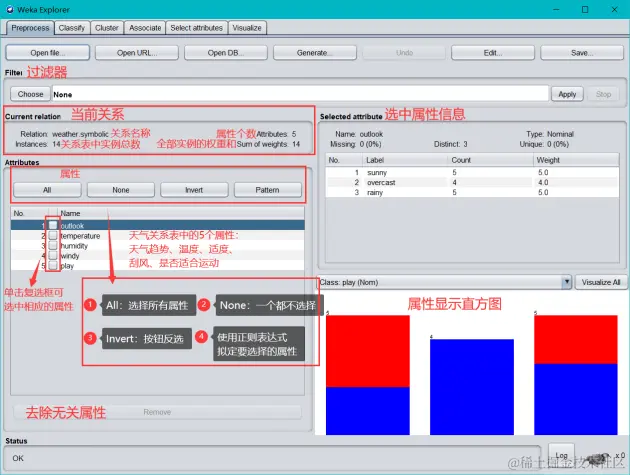
Task: Toggle the humidity attribute checkbox
Action: pos(53,246)
